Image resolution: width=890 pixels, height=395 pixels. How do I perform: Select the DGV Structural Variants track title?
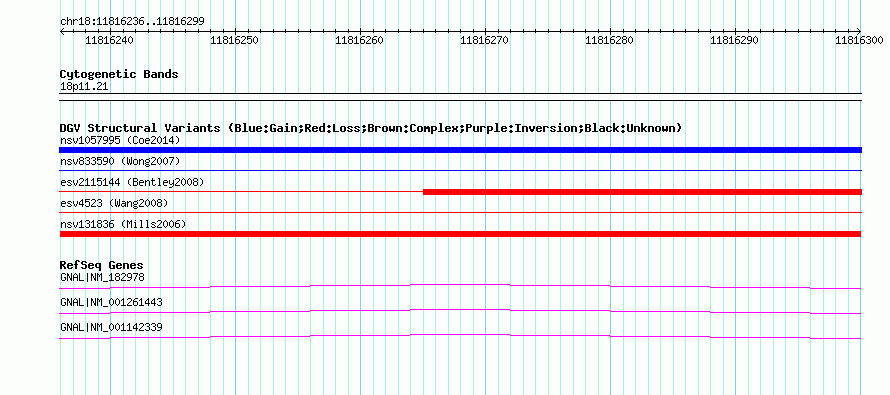coord(371,128)
